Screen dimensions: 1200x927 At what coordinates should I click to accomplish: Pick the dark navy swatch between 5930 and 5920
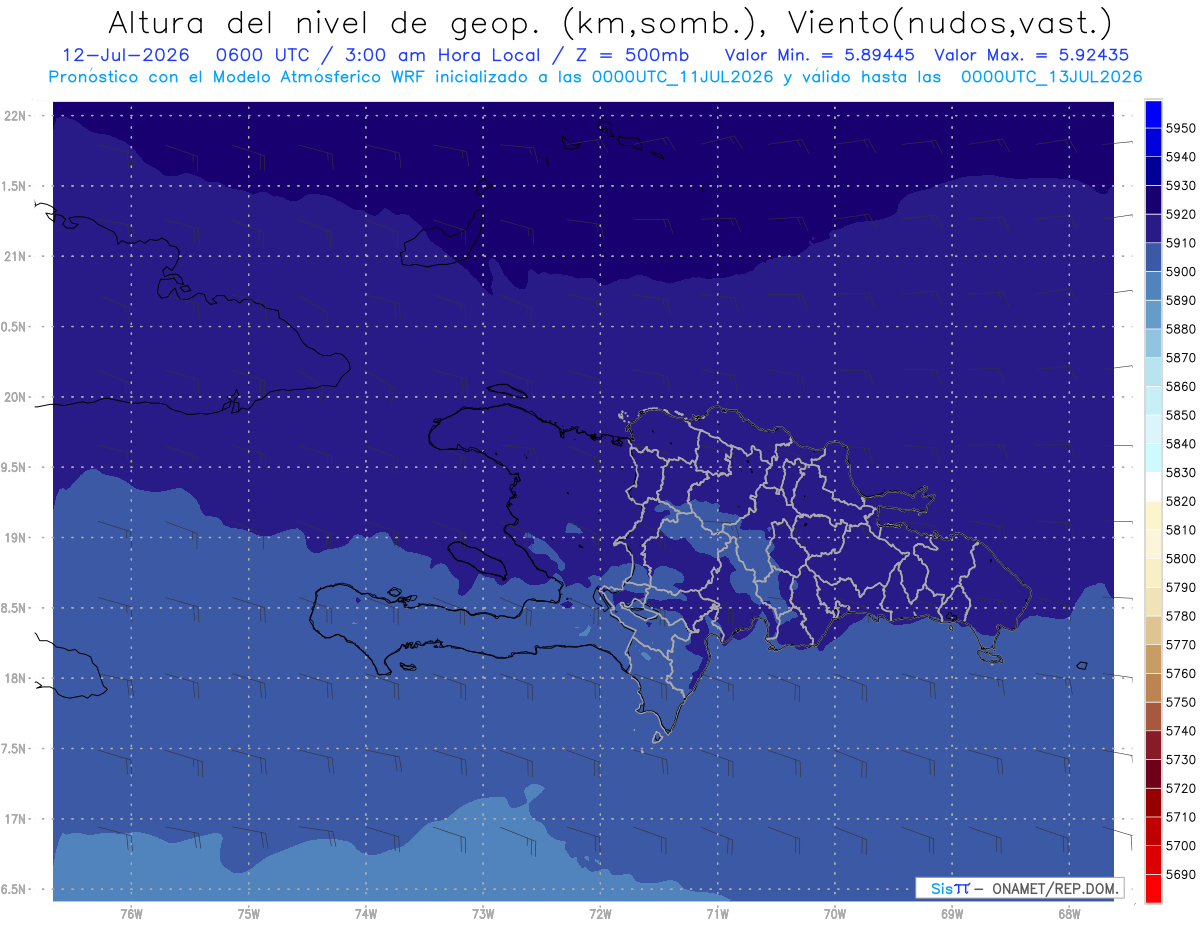click(x=1152, y=200)
